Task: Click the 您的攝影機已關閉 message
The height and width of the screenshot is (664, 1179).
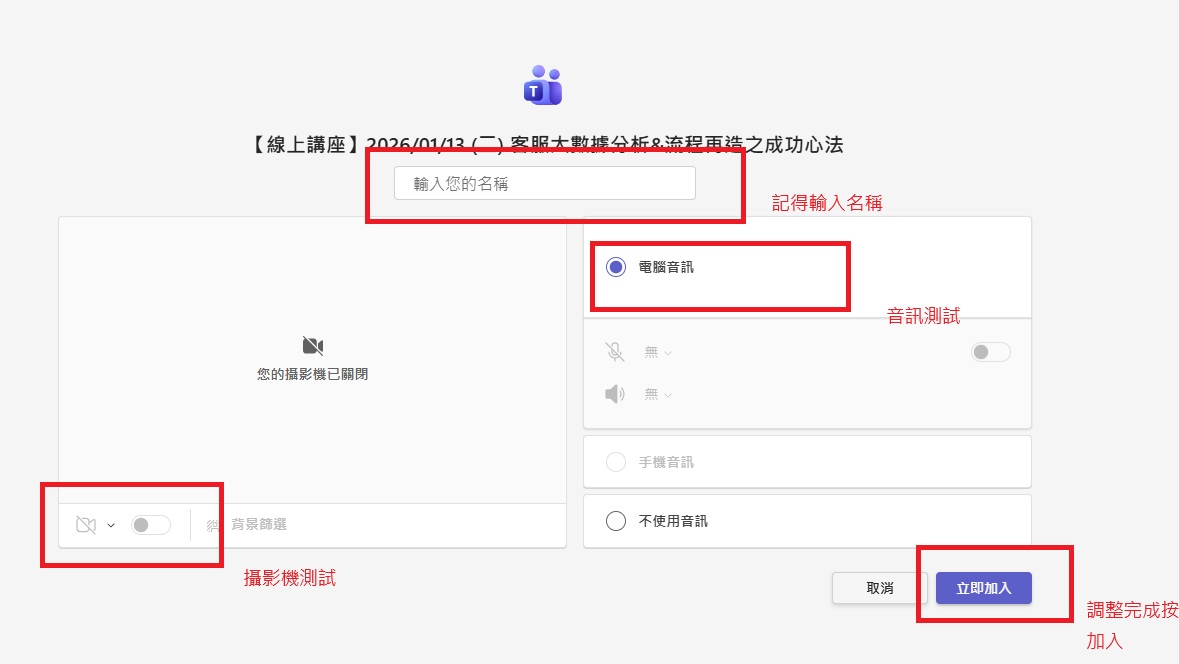Action: [312, 375]
